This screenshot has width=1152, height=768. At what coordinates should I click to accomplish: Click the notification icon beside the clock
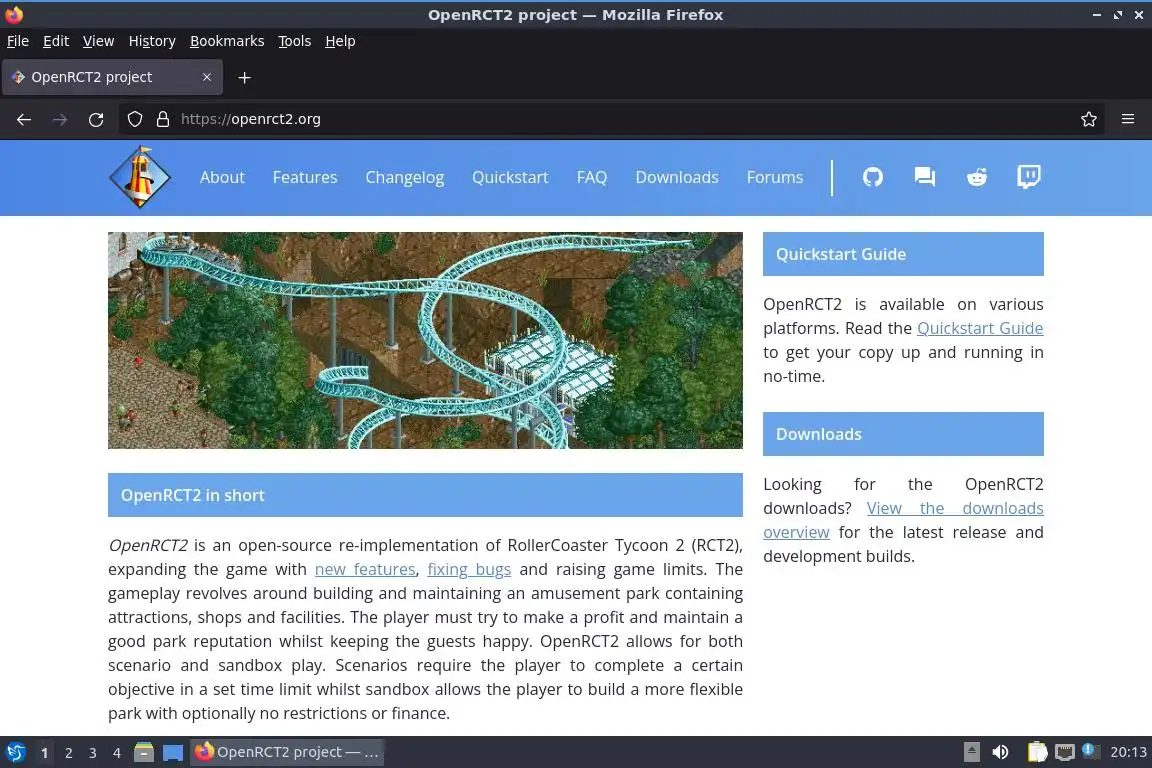tap(1091, 751)
